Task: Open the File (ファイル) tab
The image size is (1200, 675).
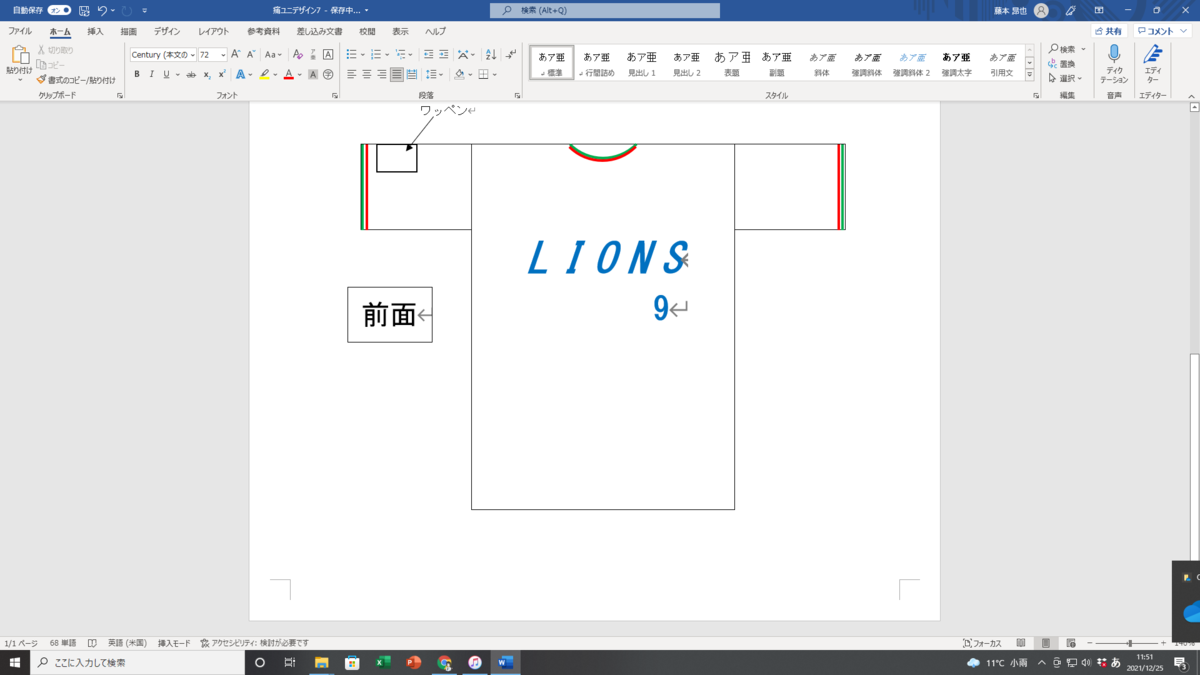Action: 20,31
